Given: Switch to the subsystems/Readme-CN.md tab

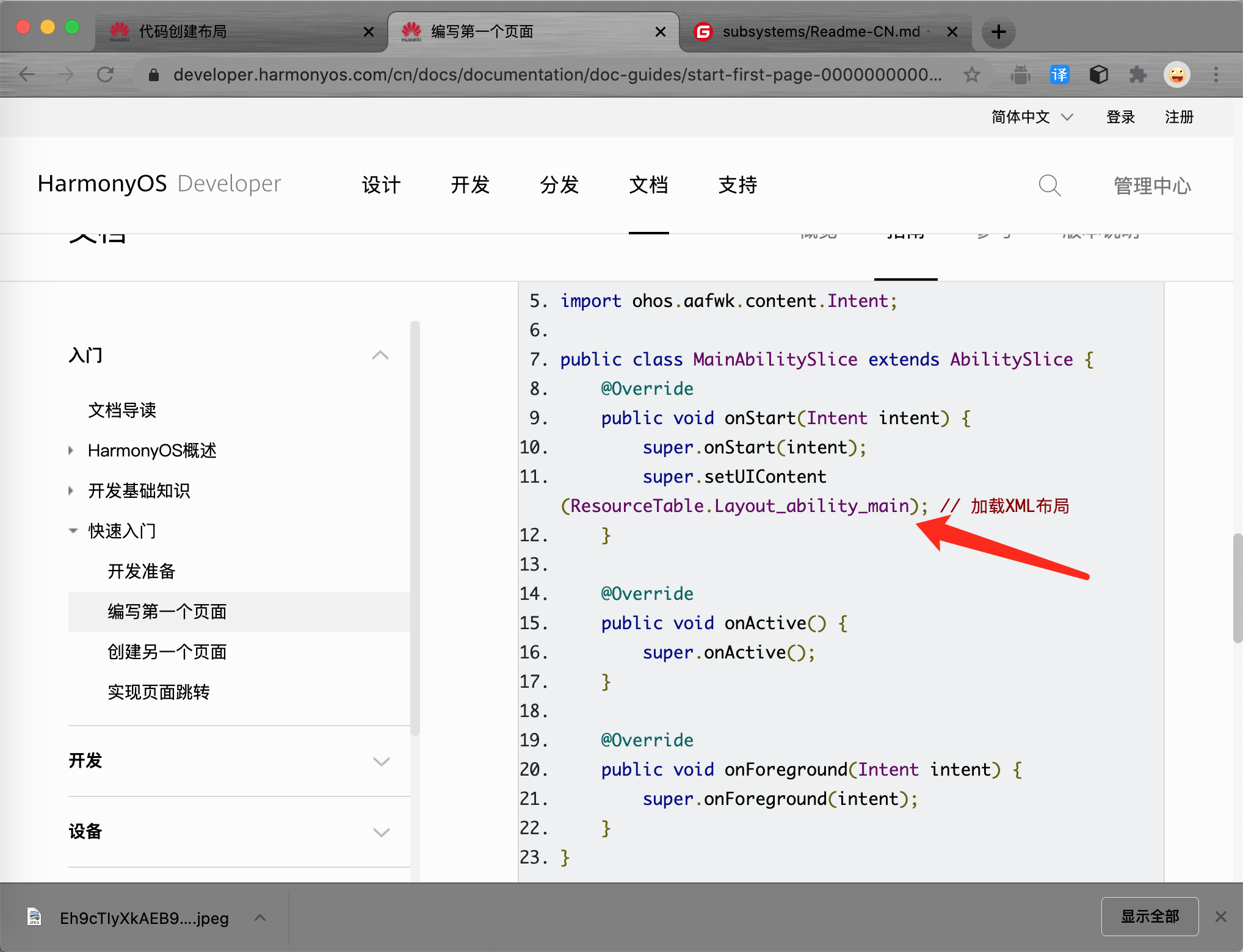Looking at the screenshot, I should pos(824,32).
